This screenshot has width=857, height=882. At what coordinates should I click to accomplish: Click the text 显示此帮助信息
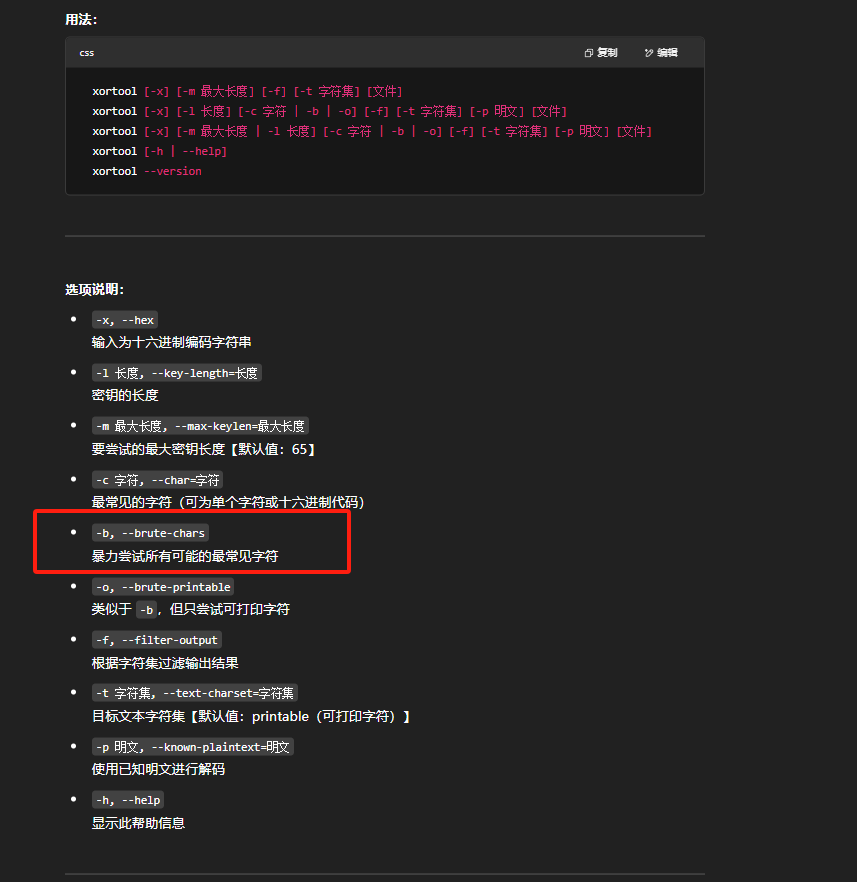tap(138, 824)
